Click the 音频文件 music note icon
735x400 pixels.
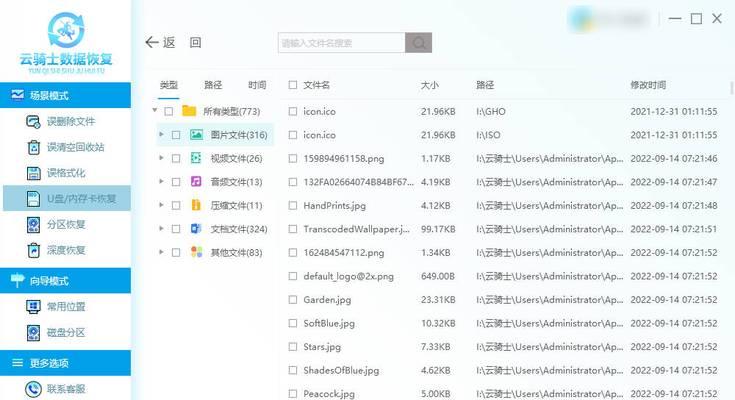click(x=196, y=181)
